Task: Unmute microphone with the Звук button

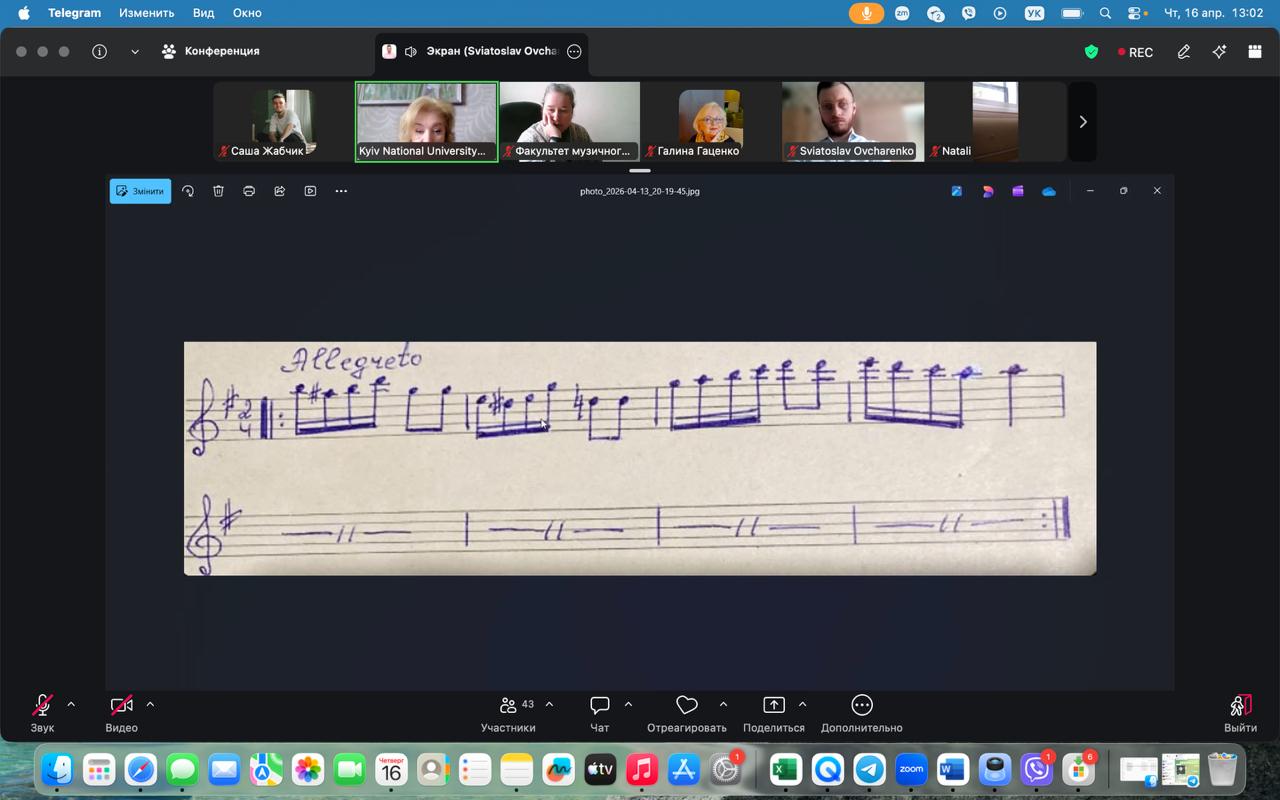Action: (42, 714)
